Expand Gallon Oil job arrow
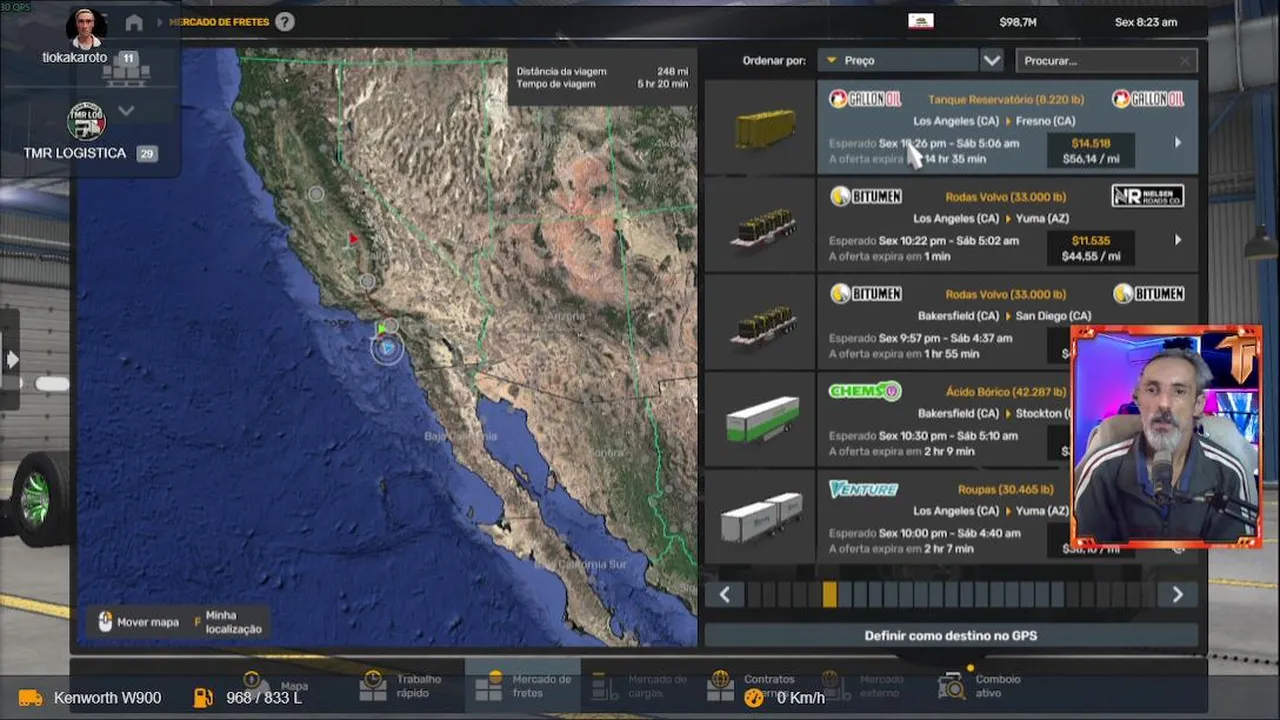The image size is (1280, 720). pos(1177,143)
